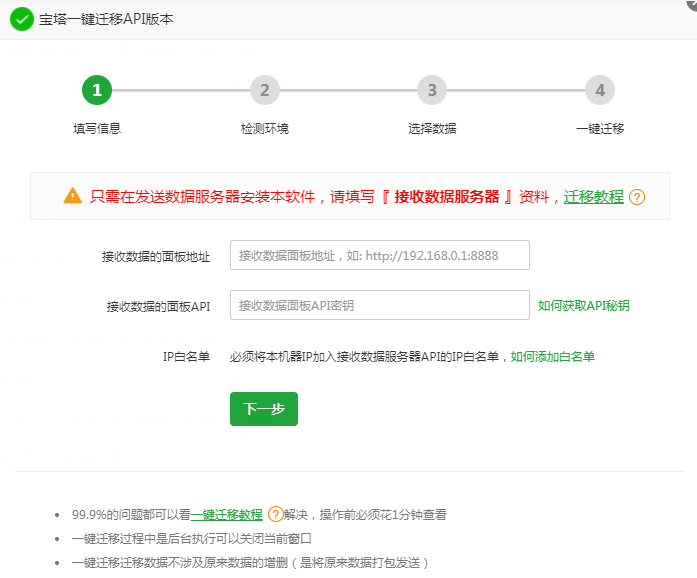Screen dimensions: 697x578
Task: Click into the 接收数据的面板API key field
Action: 379,305
